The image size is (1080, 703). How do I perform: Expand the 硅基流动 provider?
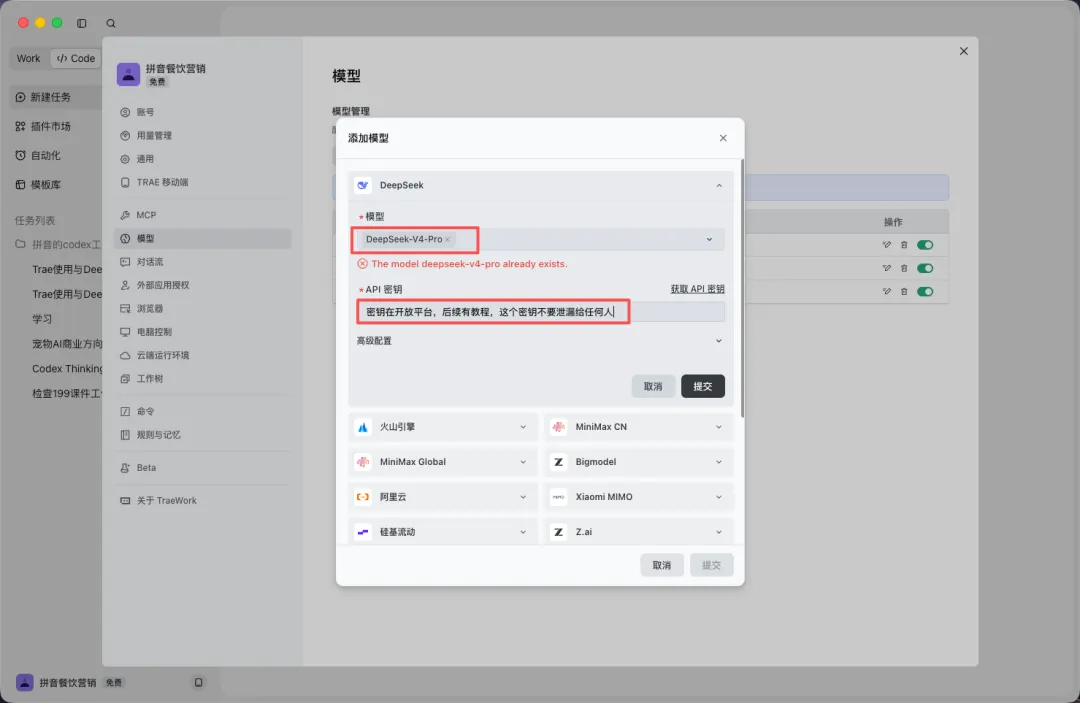tap(443, 532)
